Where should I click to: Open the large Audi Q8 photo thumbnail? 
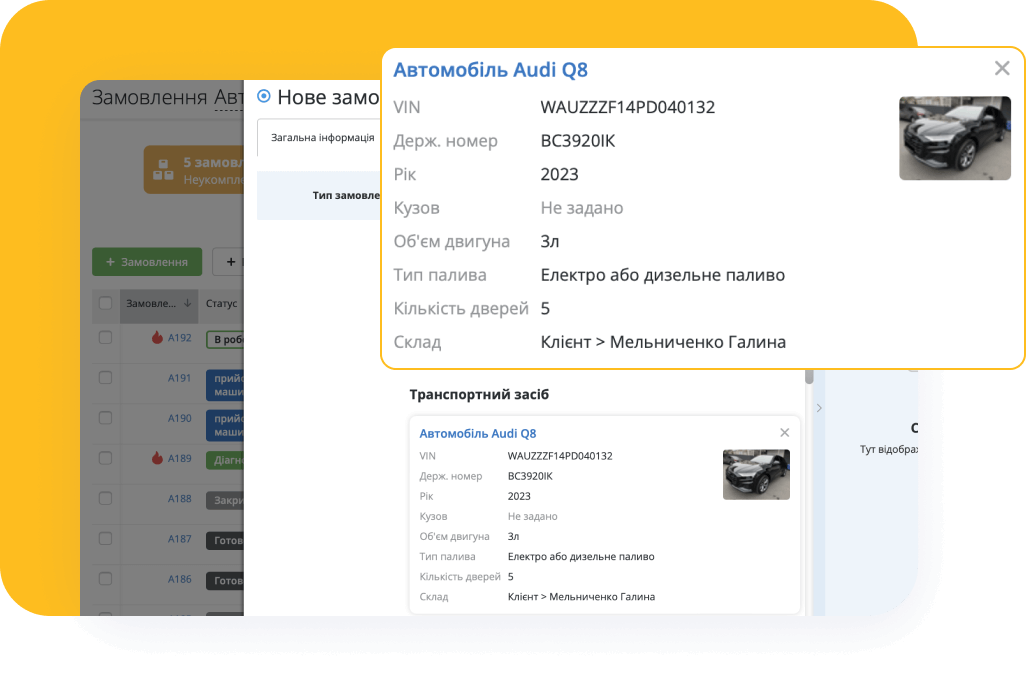[955, 138]
